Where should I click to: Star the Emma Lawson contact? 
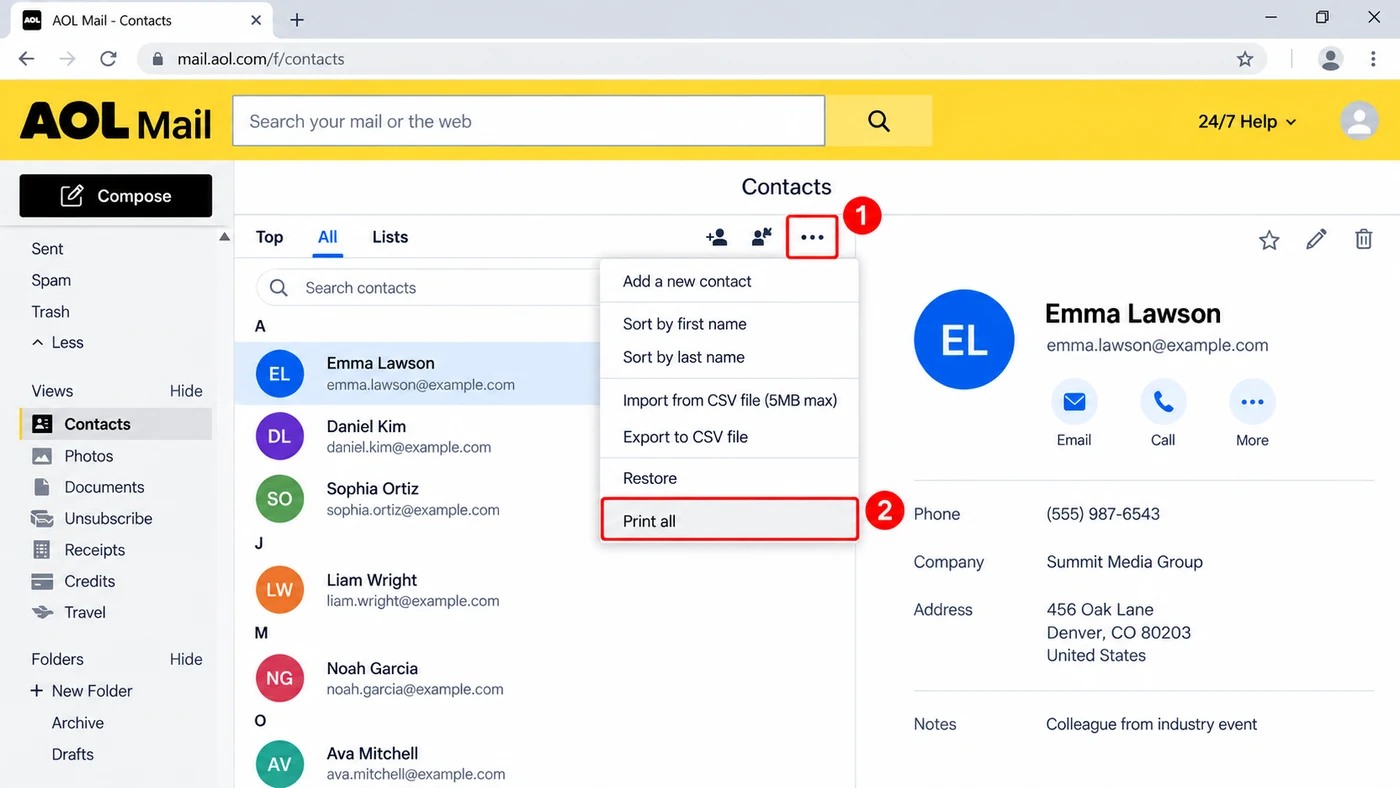coord(1269,239)
